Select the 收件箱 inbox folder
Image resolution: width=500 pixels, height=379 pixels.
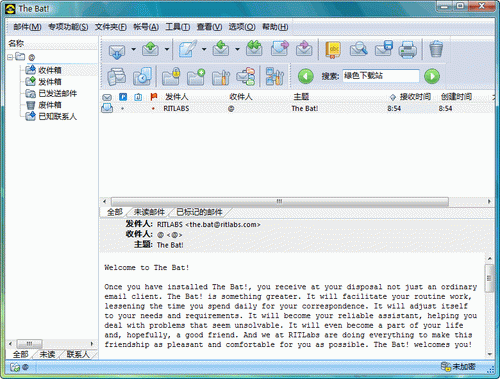click(50, 70)
